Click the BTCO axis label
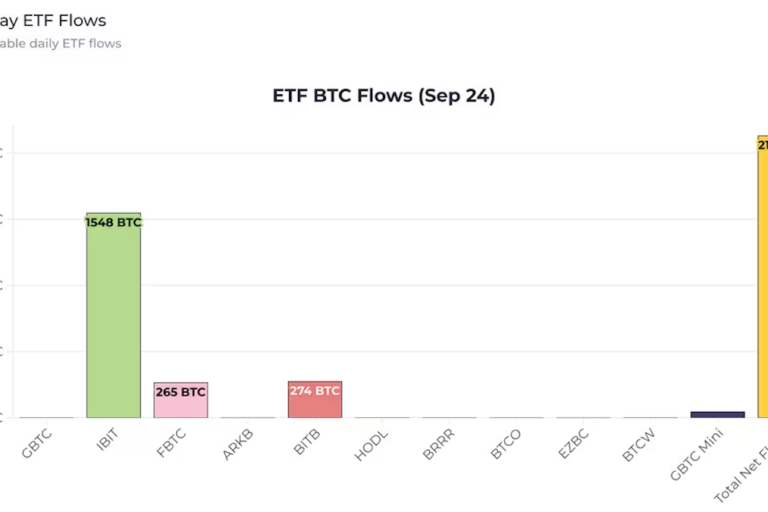This screenshot has width=768, height=512. 506,445
